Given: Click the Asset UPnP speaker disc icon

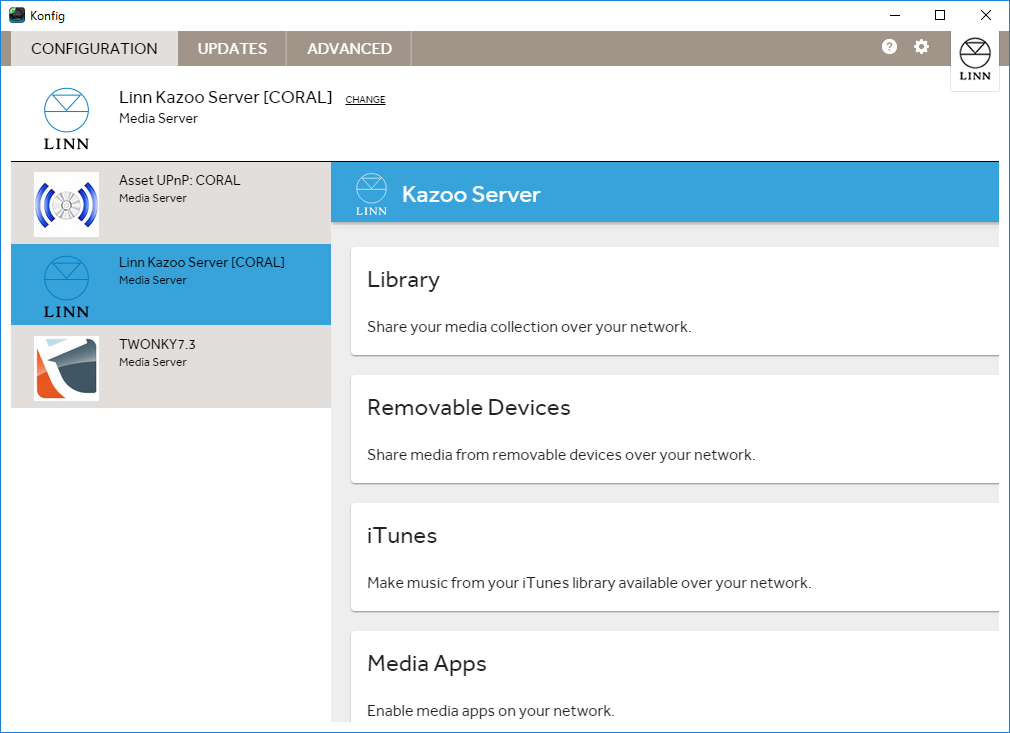Looking at the screenshot, I should (66, 204).
